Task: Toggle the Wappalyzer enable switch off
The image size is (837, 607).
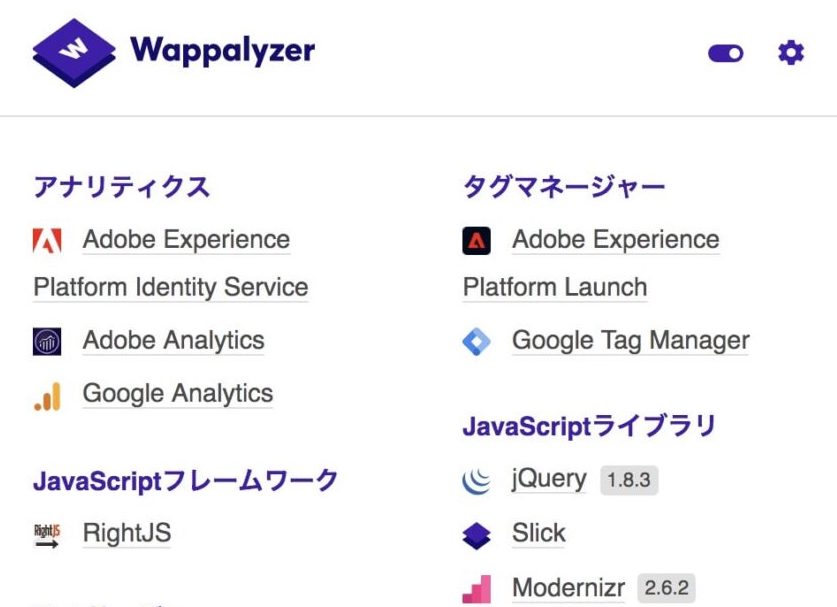Action: [x=725, y=53]
